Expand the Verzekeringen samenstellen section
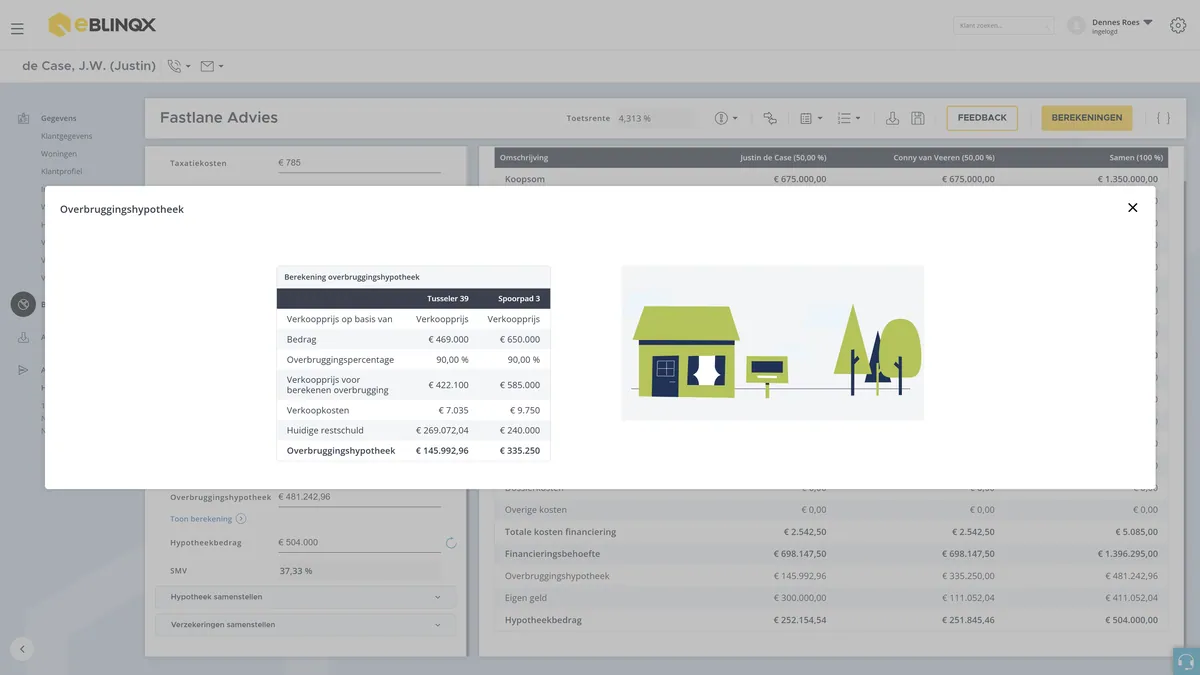 point(305,625)
